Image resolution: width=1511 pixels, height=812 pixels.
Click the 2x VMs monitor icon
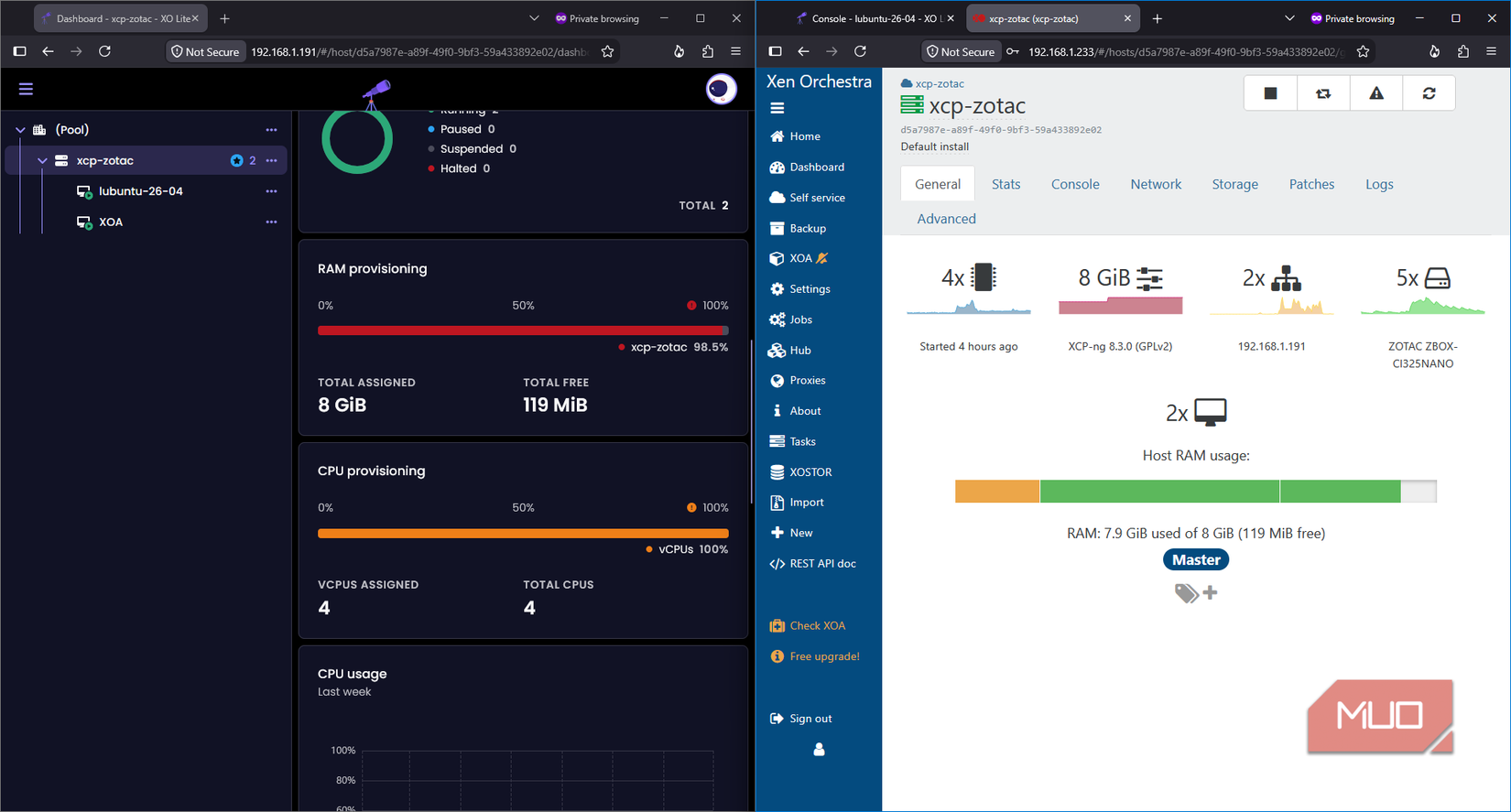tap(1211, 413)
